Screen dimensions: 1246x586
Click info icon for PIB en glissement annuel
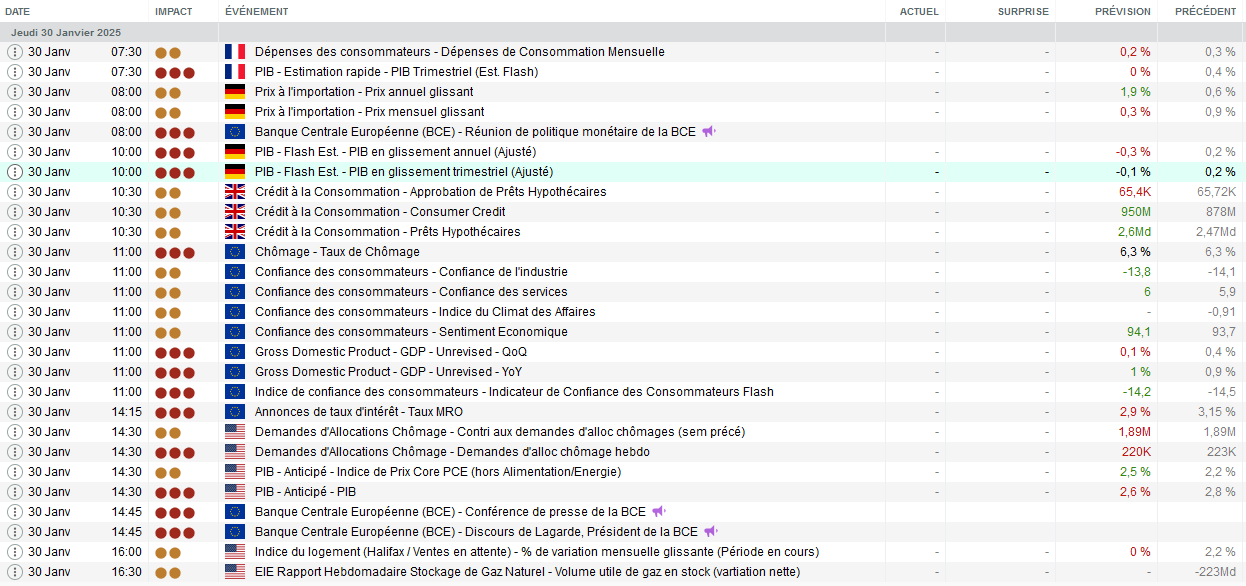pos(14,152)
